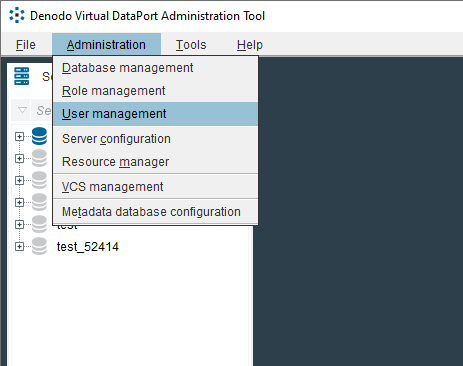Choose Role management
The image size is (463, 366).
155,91
